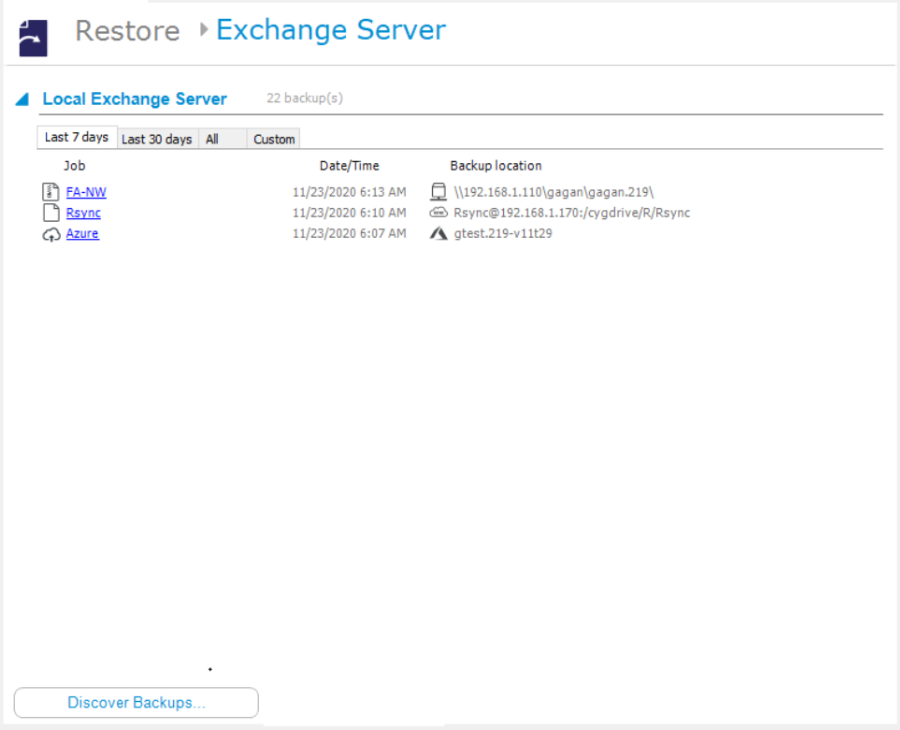Screen dimensions: 900x730
Task: Click the application logo in the top-left corner
Action: point(32,32)
